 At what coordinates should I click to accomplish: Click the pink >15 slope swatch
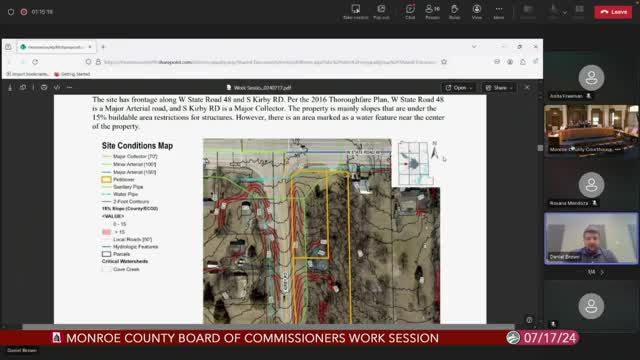pyautogui.click(x=106, y=232)
